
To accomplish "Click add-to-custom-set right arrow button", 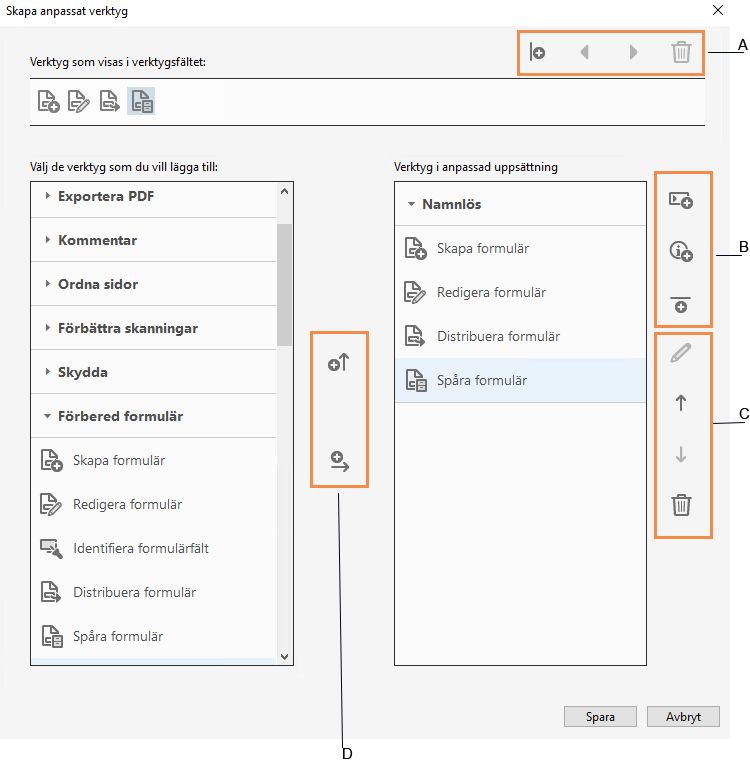I will (338, 461).
